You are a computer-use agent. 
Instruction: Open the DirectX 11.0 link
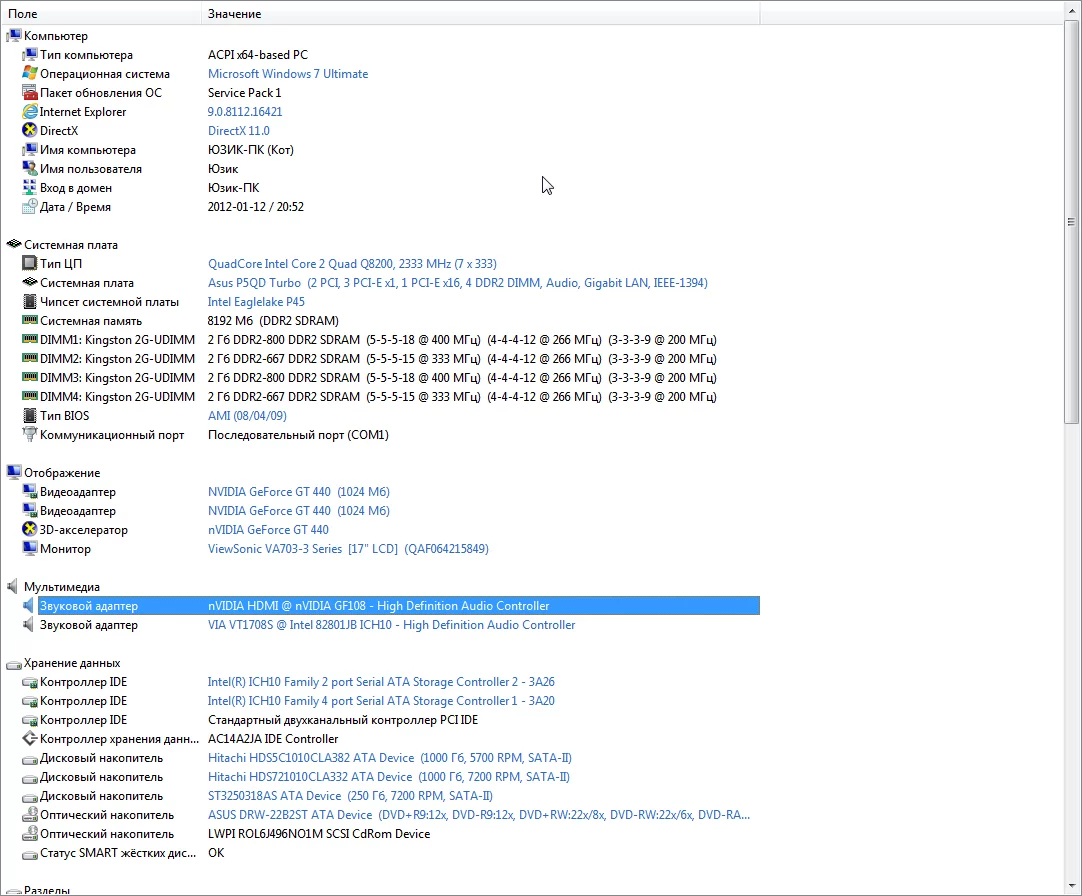[239, 130]
